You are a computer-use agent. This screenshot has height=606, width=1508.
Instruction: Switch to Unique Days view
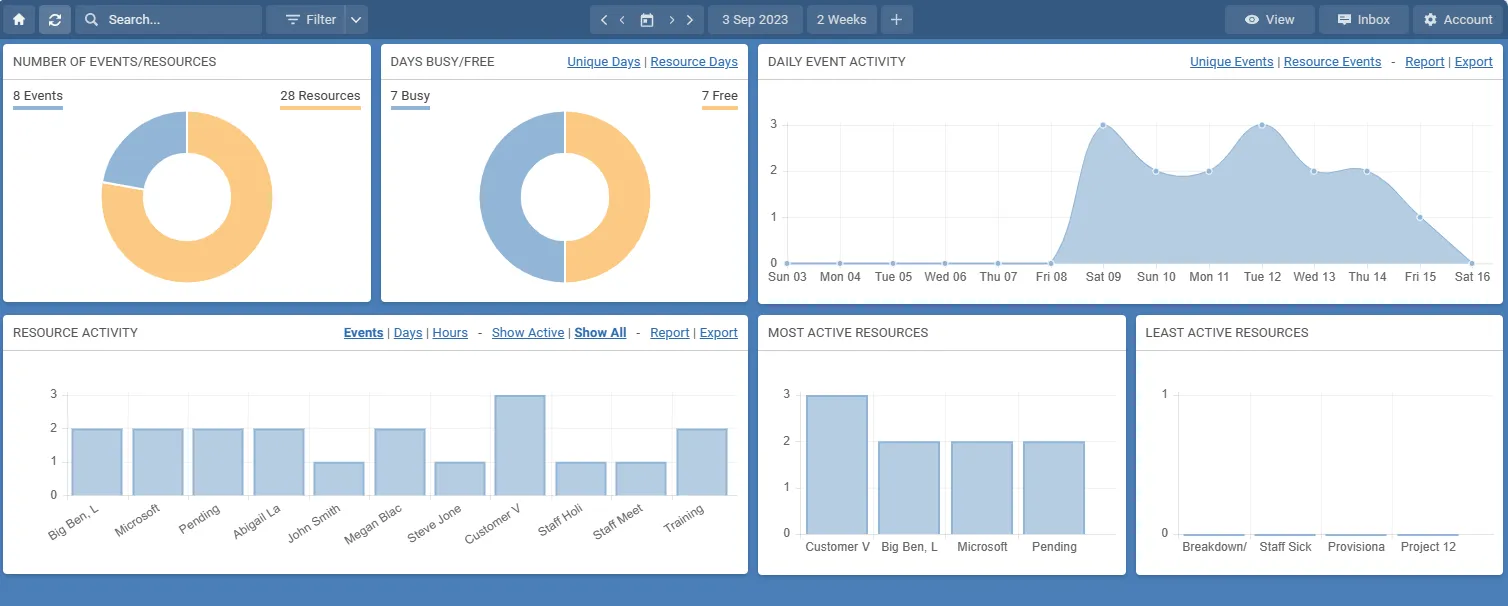pyautogui.click(x=603, y=62)
